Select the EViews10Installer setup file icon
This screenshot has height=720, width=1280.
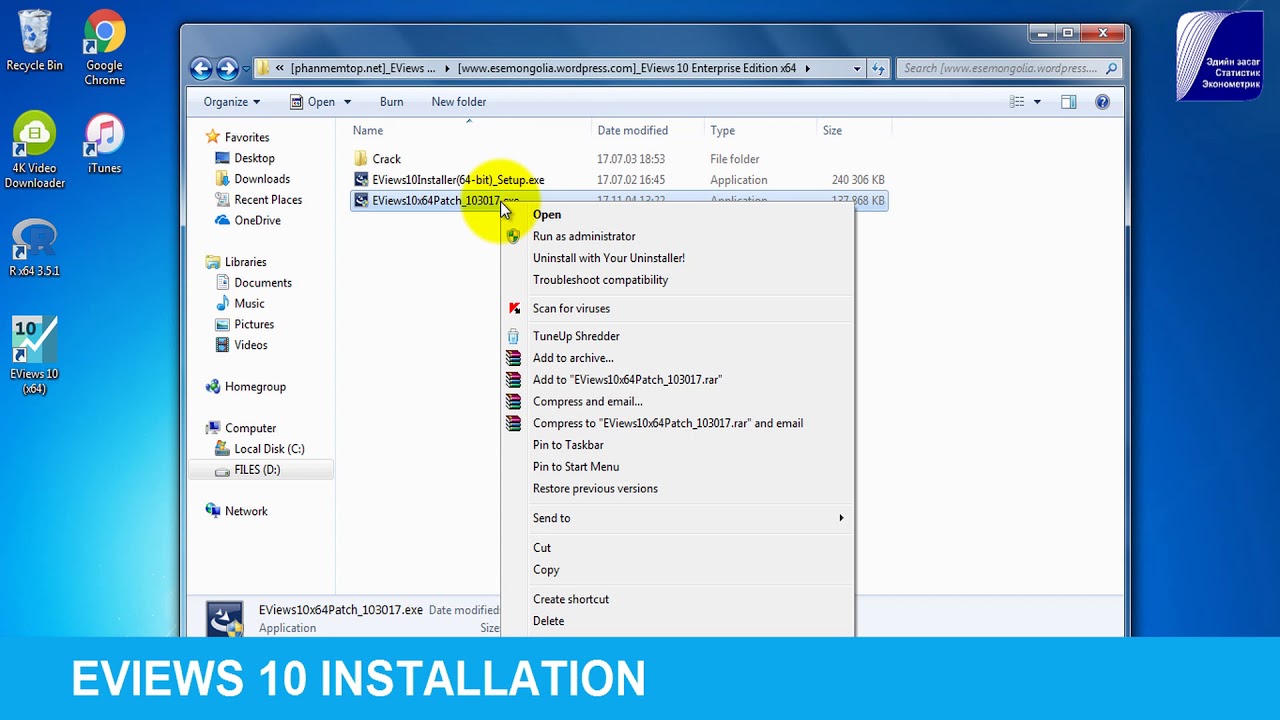pos(361,180)
